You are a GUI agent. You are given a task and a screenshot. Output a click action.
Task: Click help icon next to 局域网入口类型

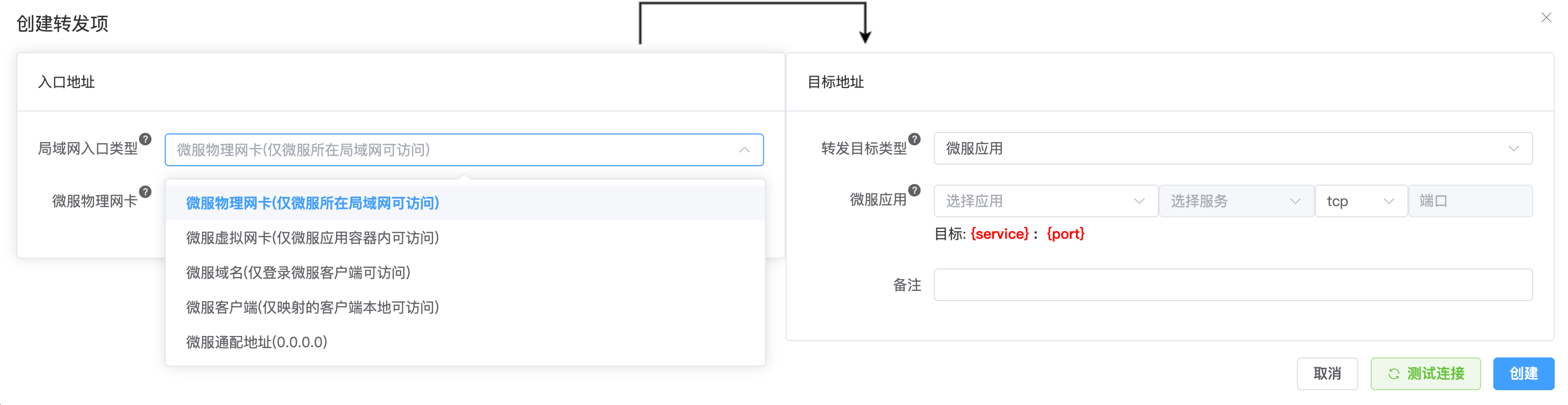coord(145,139)
